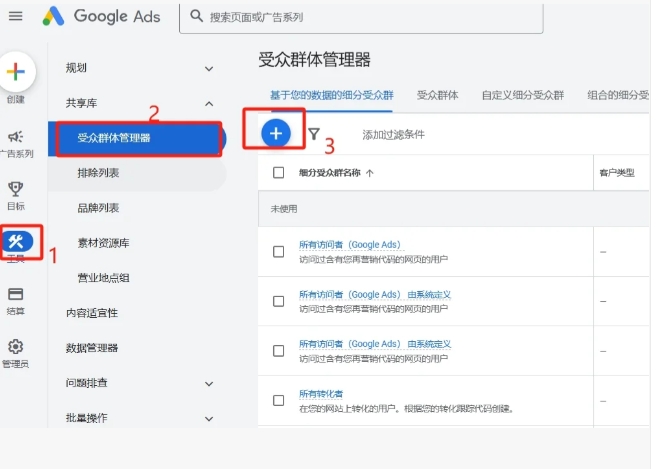Click the 未使用 group row label
The height and width of the screenshot is (469, 656).
(284, 209)
